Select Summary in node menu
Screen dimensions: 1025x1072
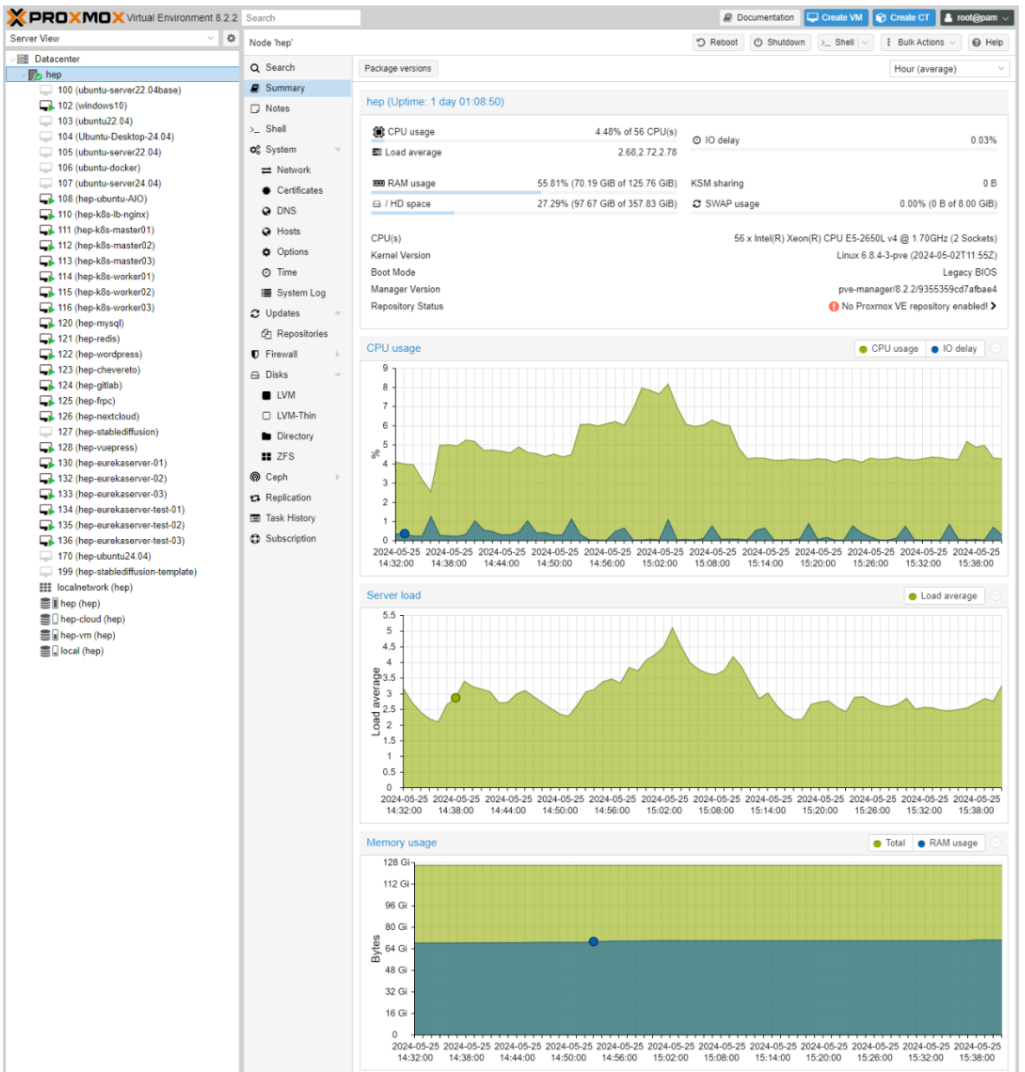tap(297, 88)
